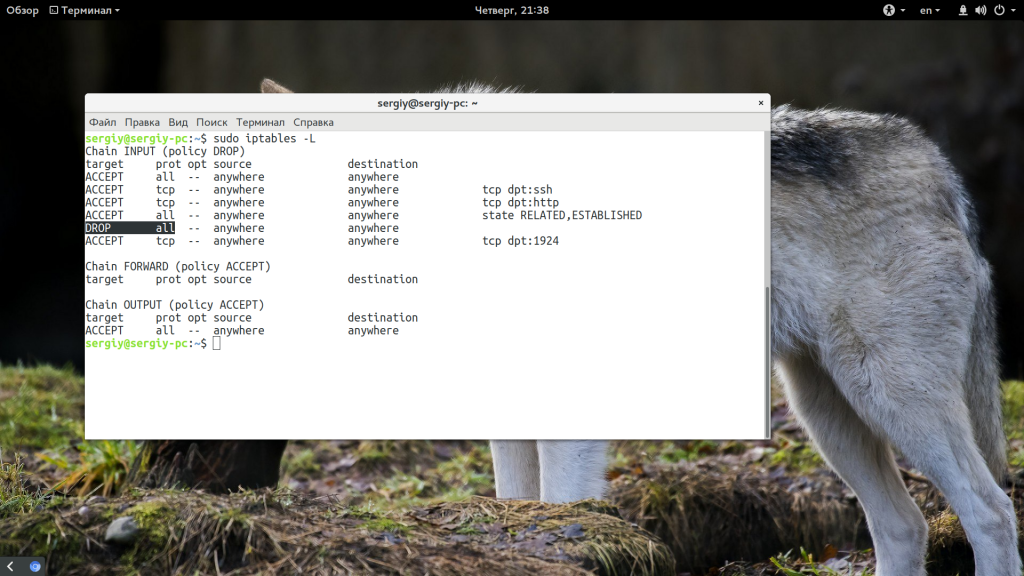Viewport: 1024px width, 576px height.
Task: Click the volume speaker icon
Action: tap(980, 10)
